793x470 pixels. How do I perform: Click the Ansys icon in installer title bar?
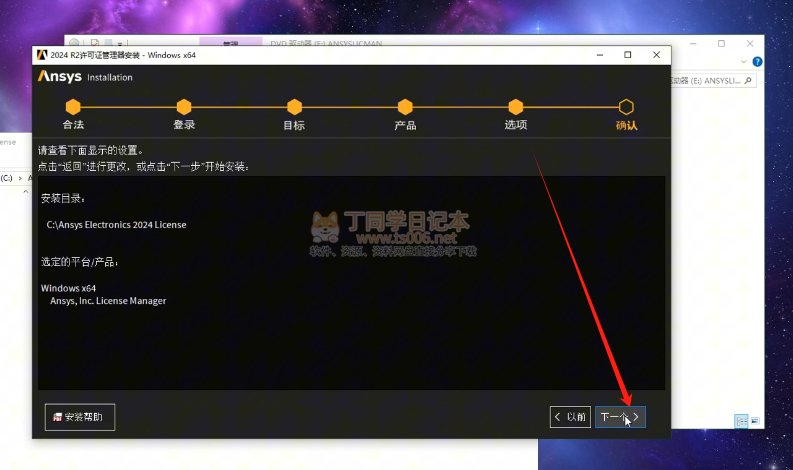[x=42, y=55]
